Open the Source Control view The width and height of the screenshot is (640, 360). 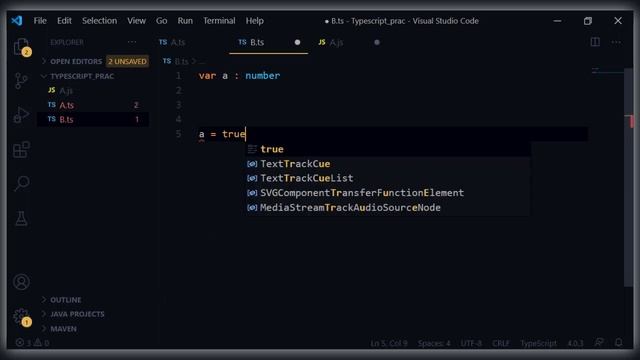(x=21, y=81)
